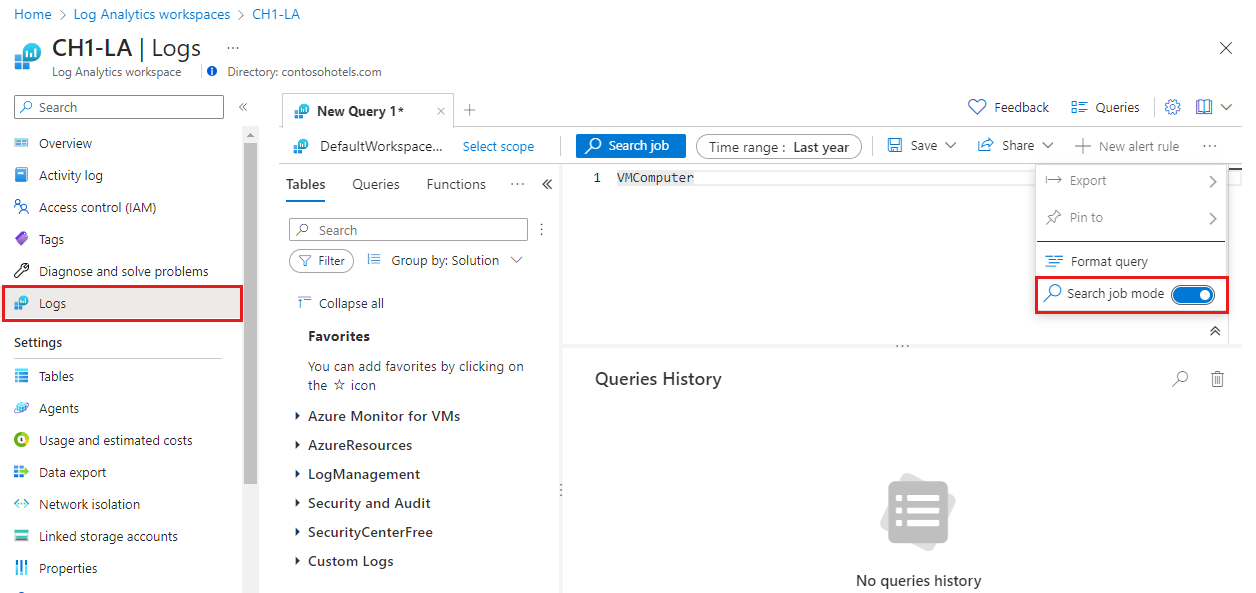Expand the LogManagement group
This screenshot has width=1256, height=593.
coord(358,474)
